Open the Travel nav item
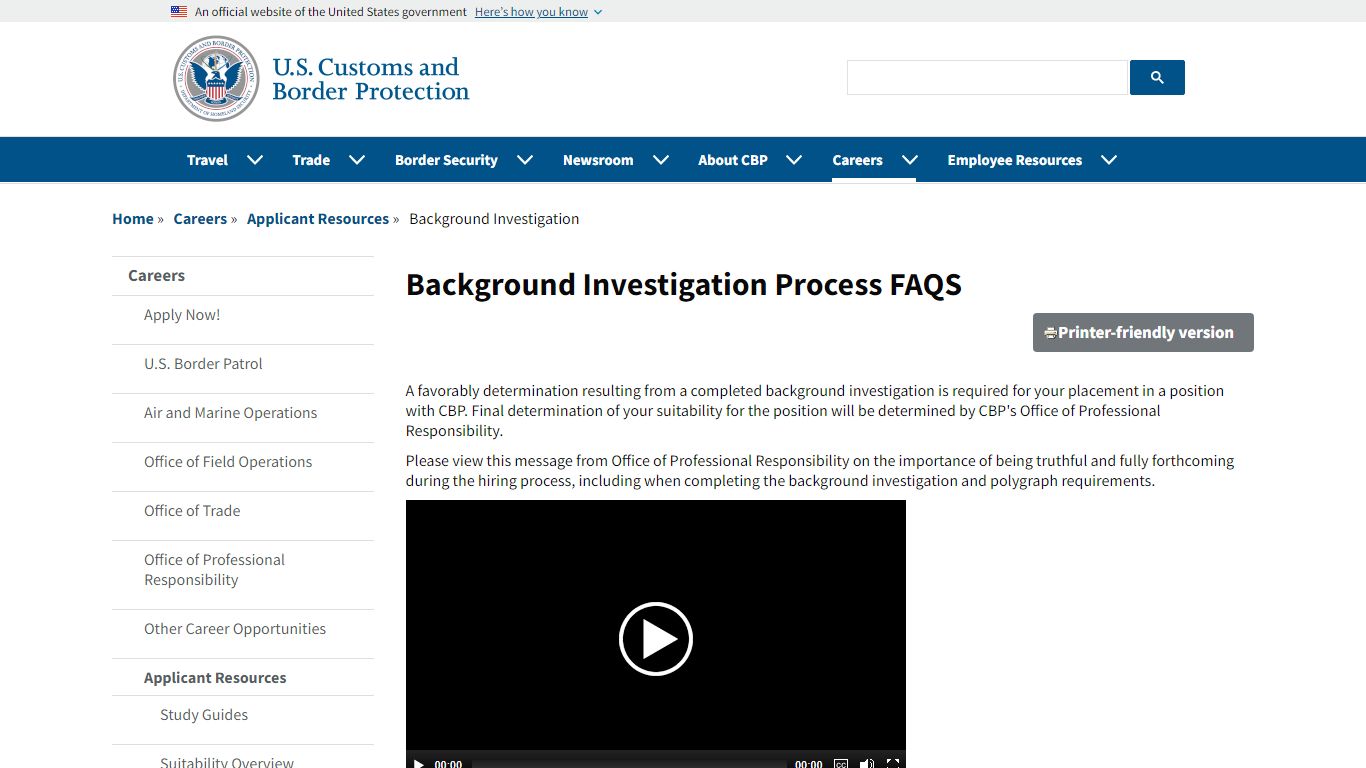Image resolution: width=1366 pixels, height=768 pixels. pos(207,160)
